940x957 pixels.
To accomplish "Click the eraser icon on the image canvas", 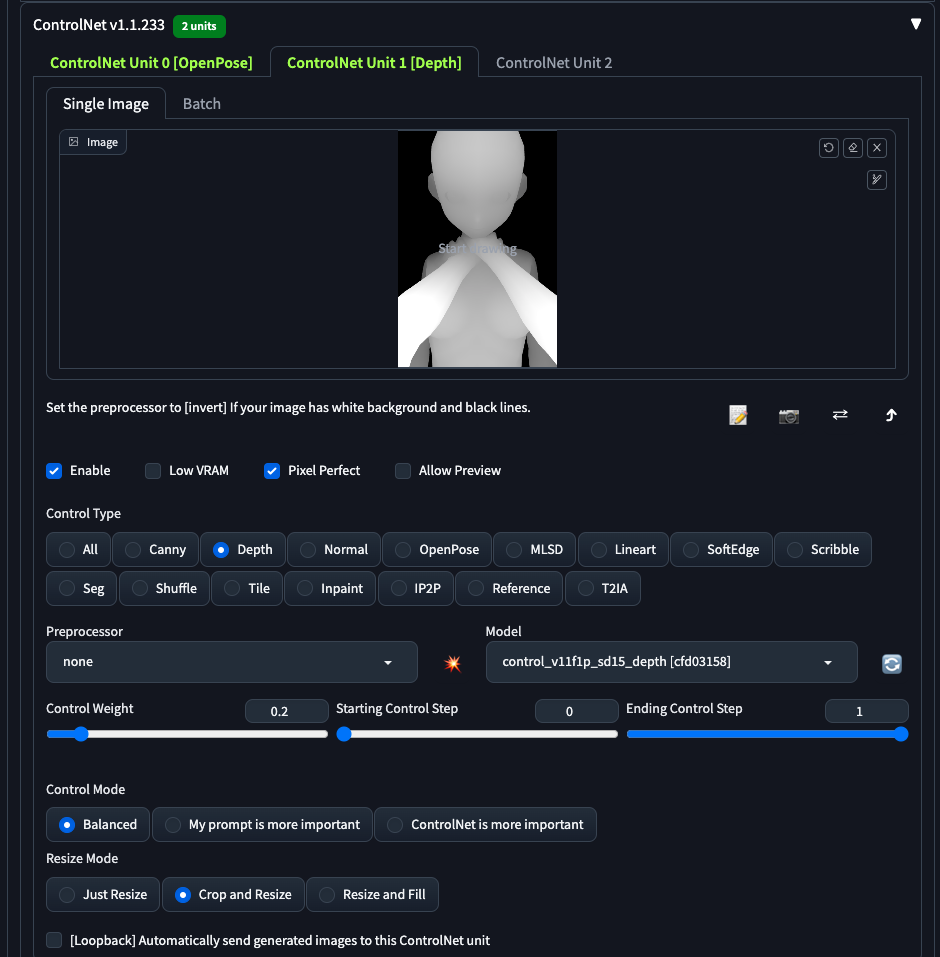I will [852, 148].
